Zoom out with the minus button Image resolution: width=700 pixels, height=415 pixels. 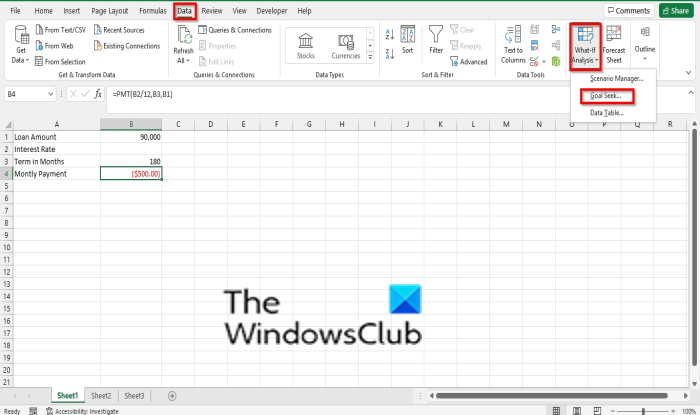pyautogui.click(x=613, y=411)
